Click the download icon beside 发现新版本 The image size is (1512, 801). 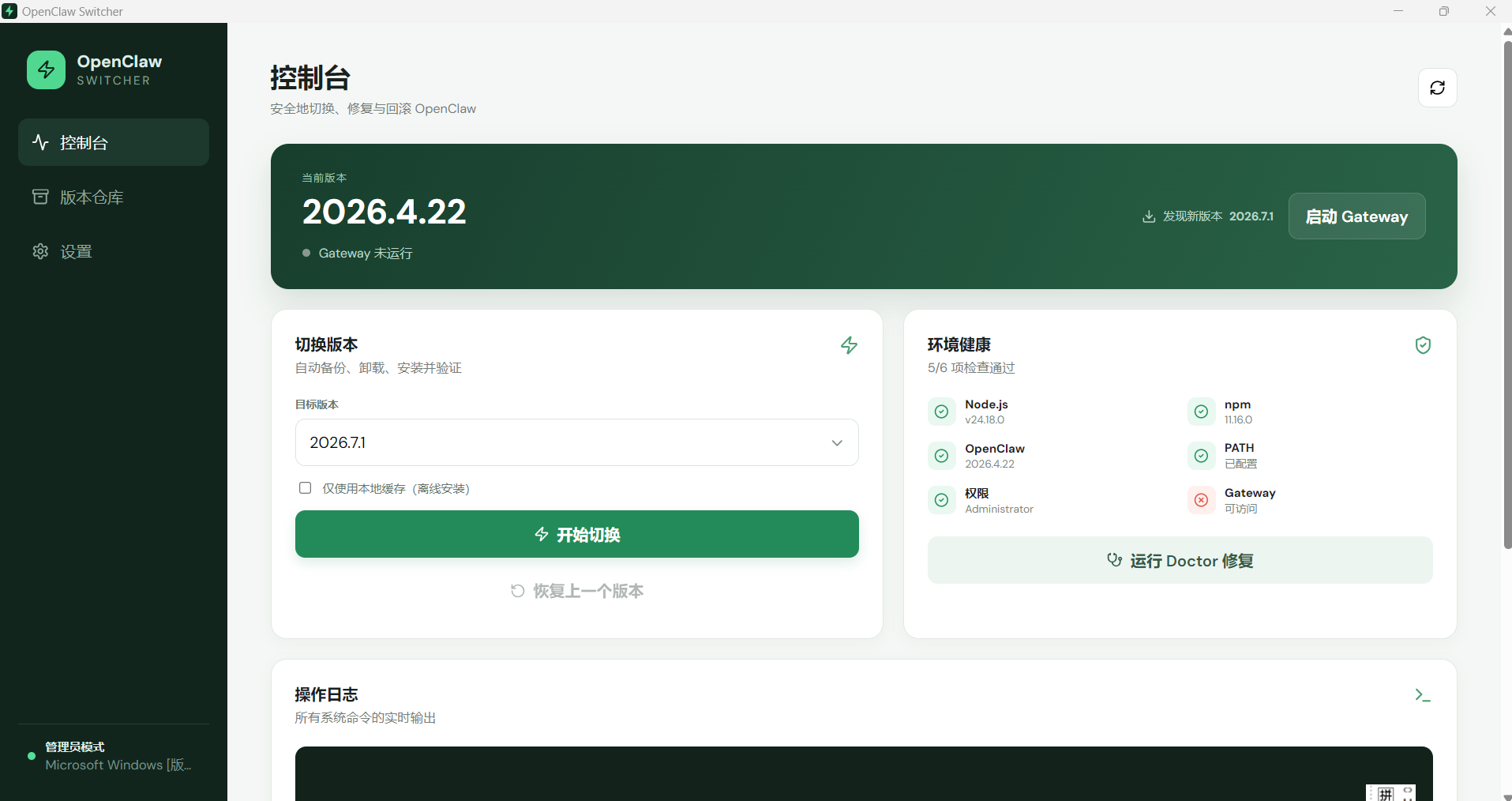click(x=1149, y=216)
